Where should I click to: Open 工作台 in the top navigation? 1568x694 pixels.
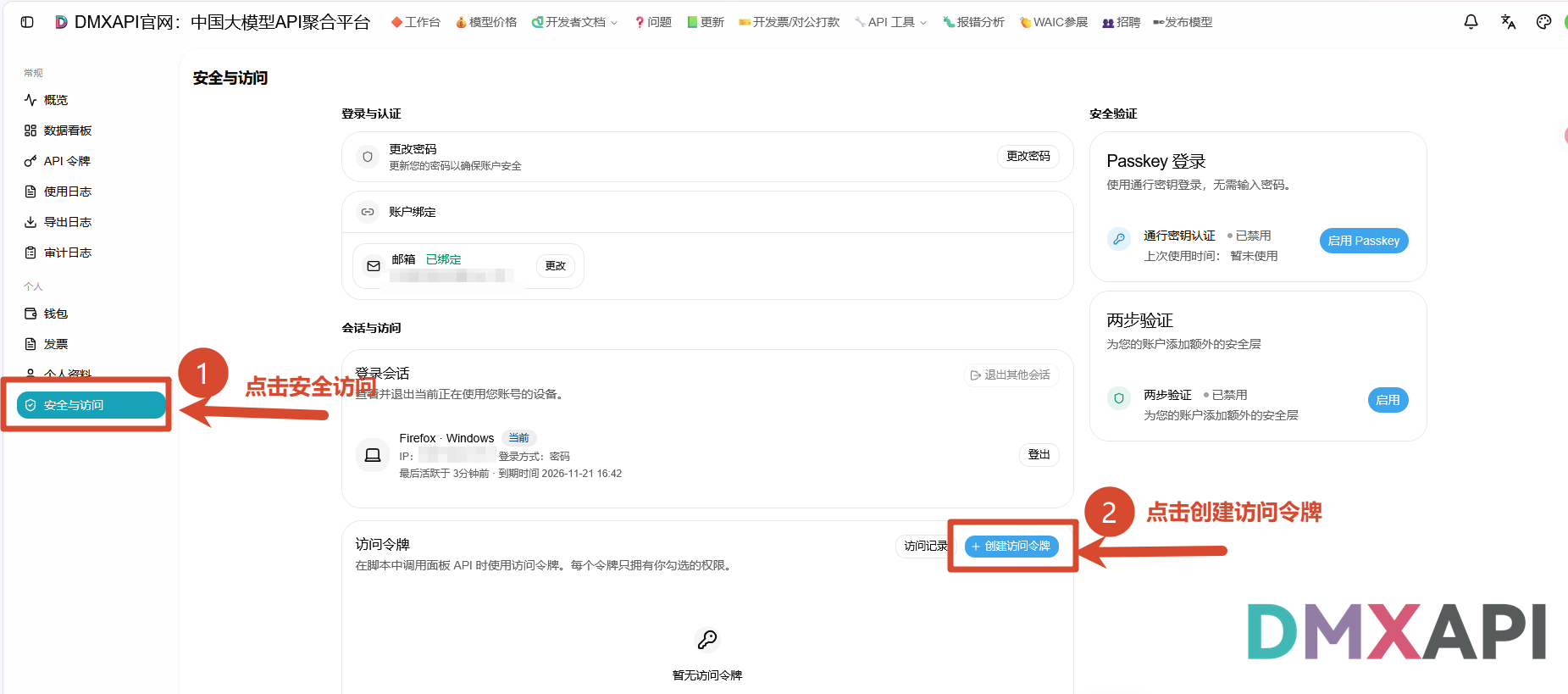[415, 22]
